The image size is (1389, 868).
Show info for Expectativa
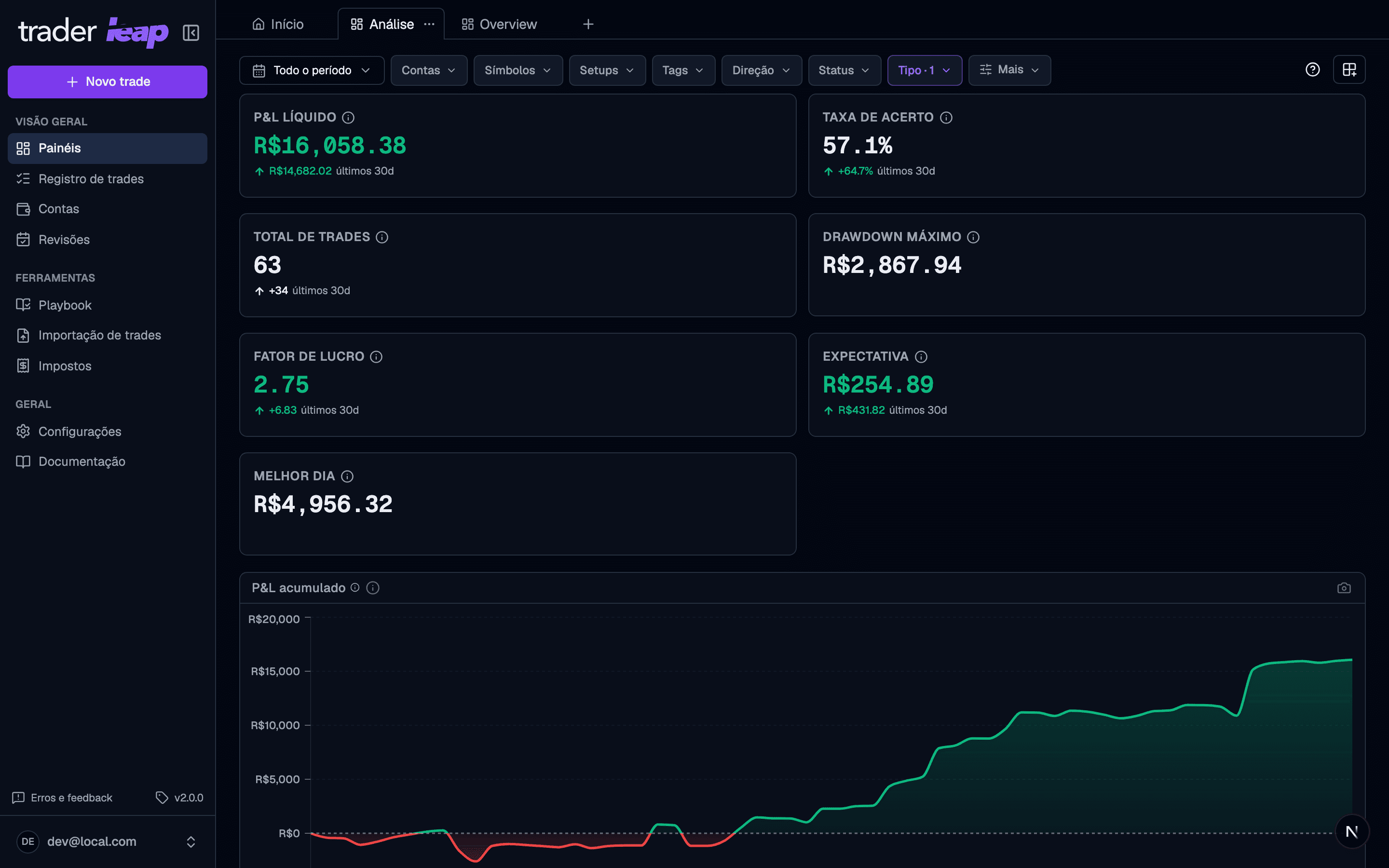click(921, 356)
